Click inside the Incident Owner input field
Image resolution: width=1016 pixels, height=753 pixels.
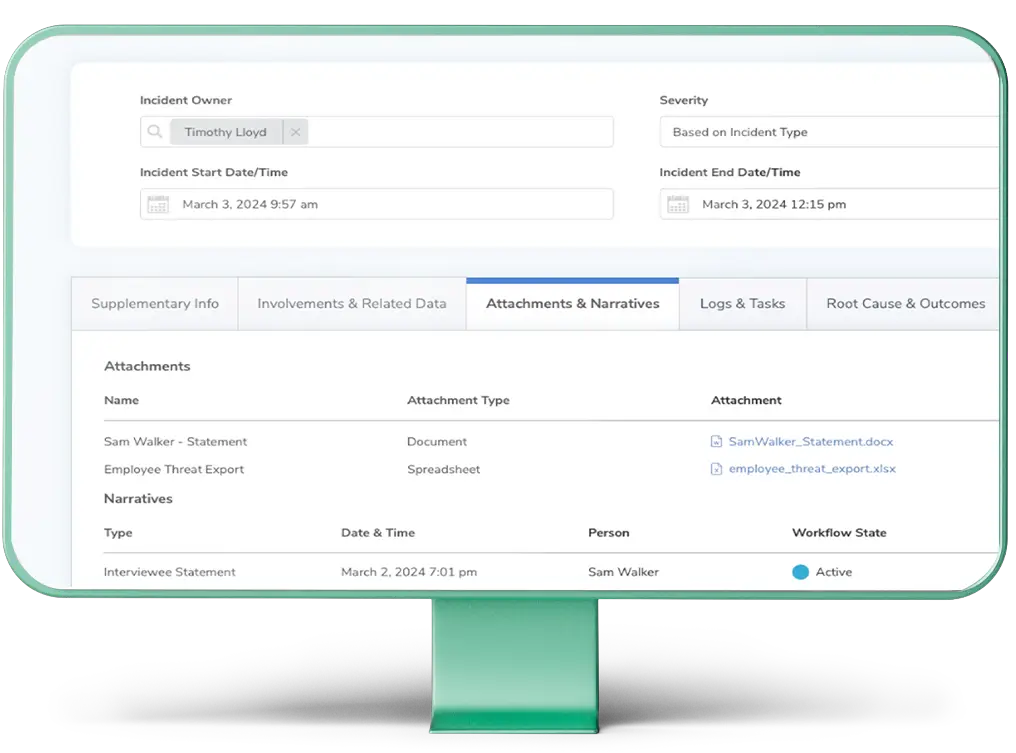376,132
